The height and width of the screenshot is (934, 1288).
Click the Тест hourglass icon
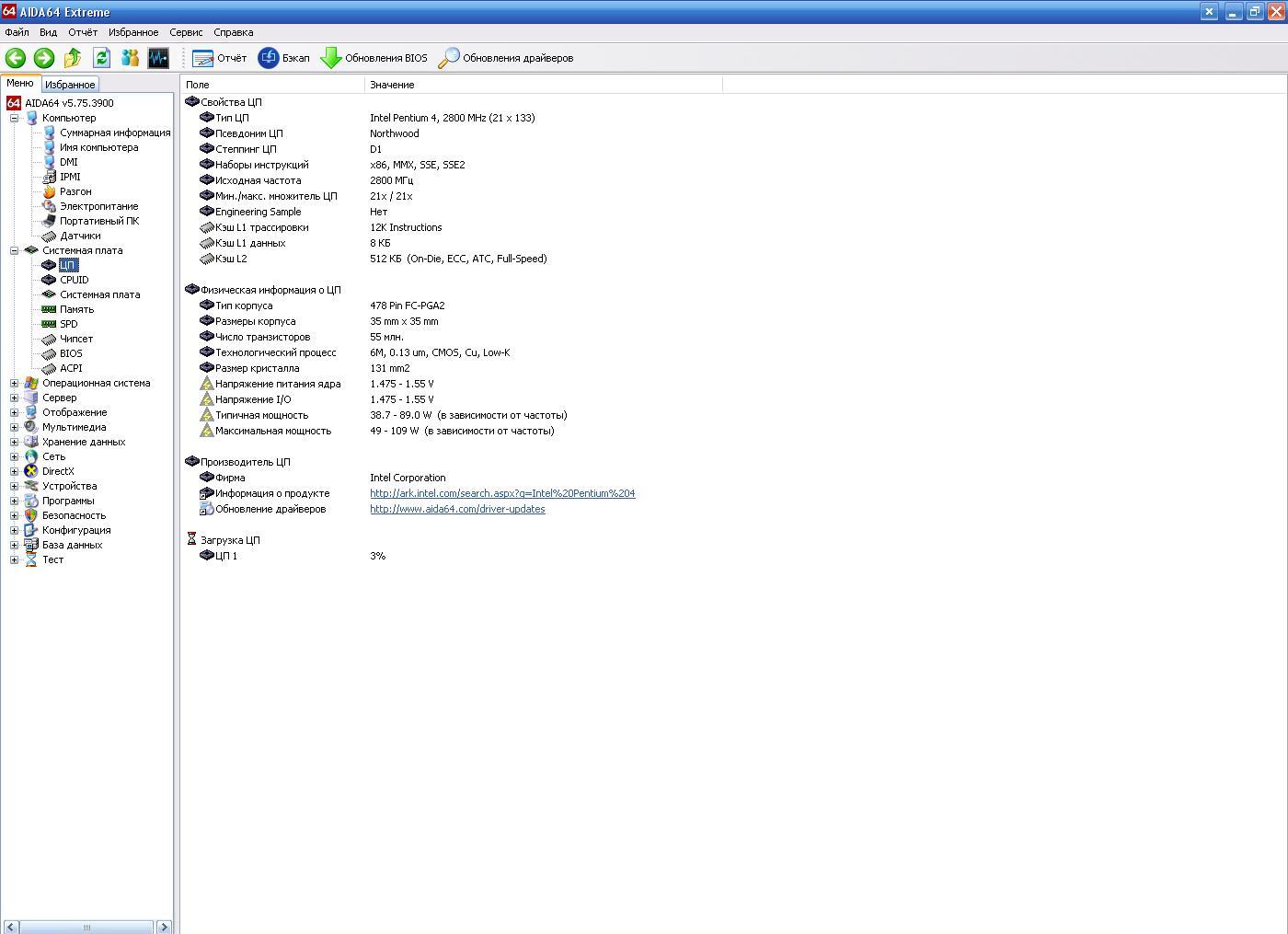(x=31, y=559)
